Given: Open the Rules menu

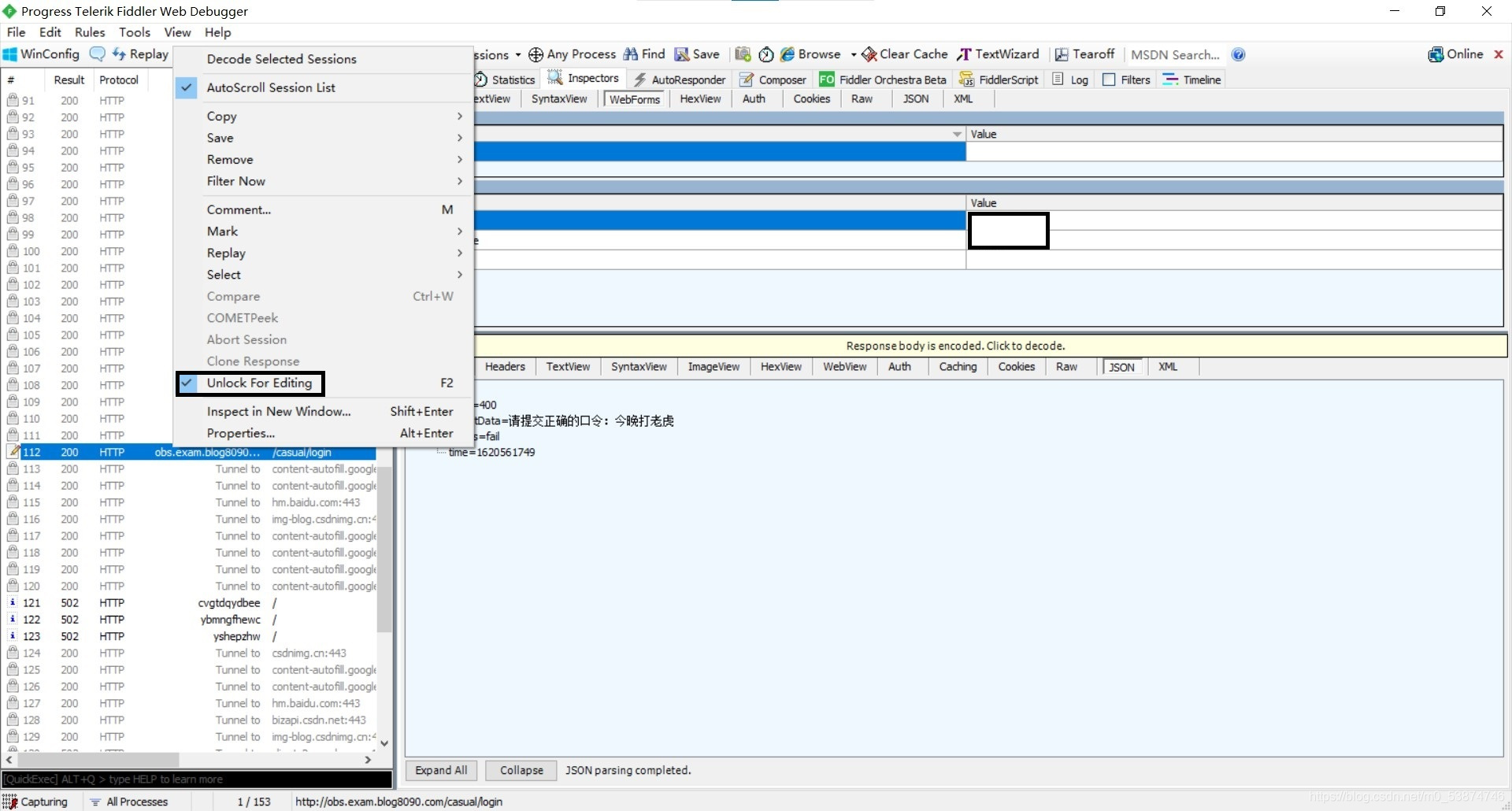Looking at the screenshot, I should [x=90, y=32].
